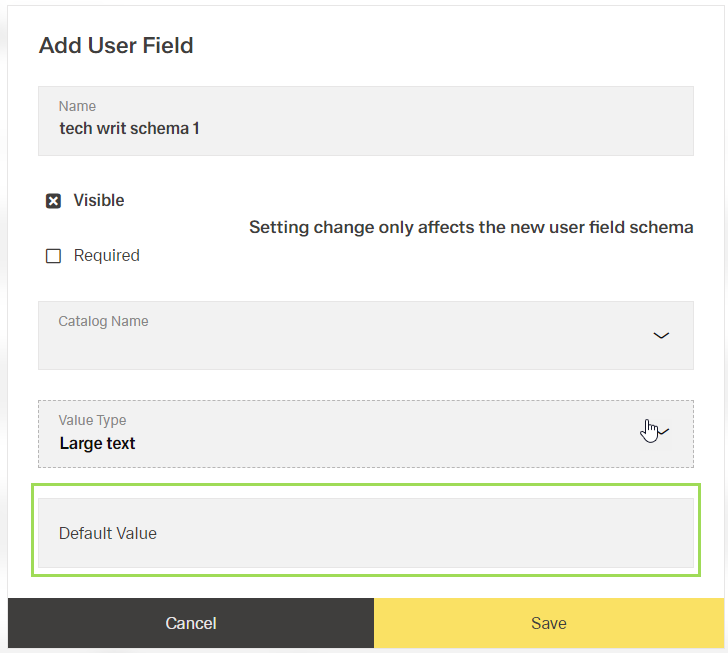The image size is (728, 653).
Task: Click the 'Default Value' placeholder text
Action: (108, 534)
